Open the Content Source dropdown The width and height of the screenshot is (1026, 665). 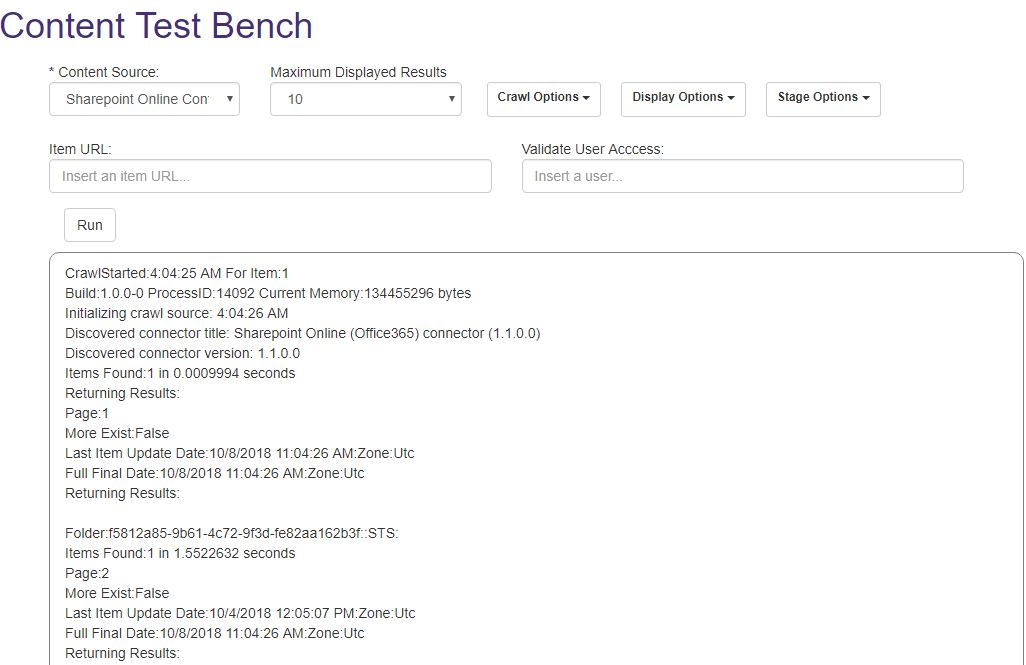[144, 99]
